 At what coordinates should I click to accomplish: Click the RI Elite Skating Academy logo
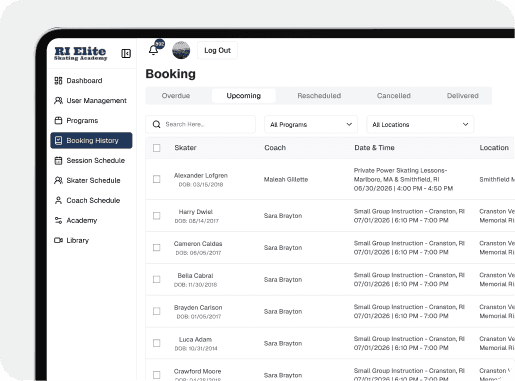tap(80, 53)
